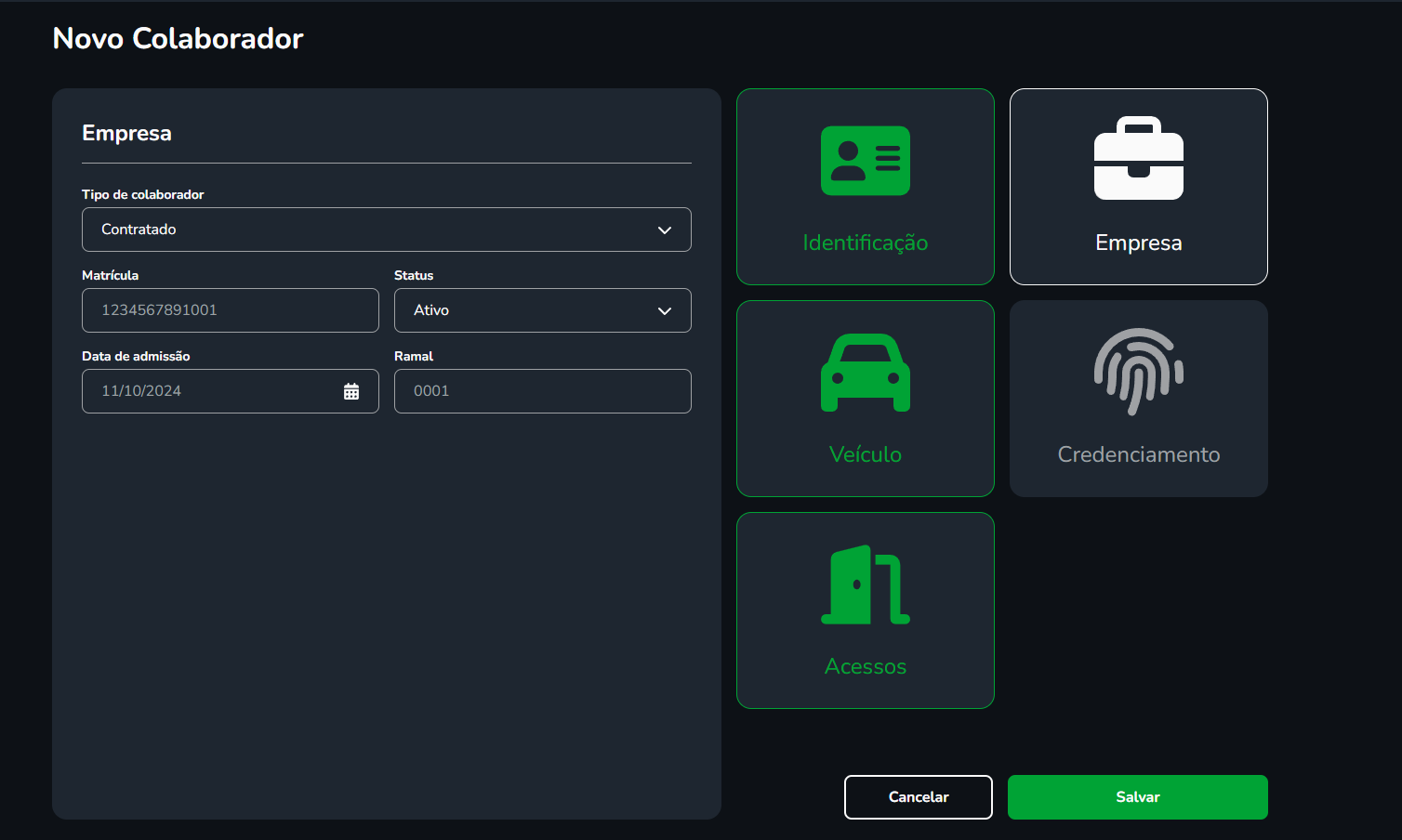Click the Veículo car icon

865,372
